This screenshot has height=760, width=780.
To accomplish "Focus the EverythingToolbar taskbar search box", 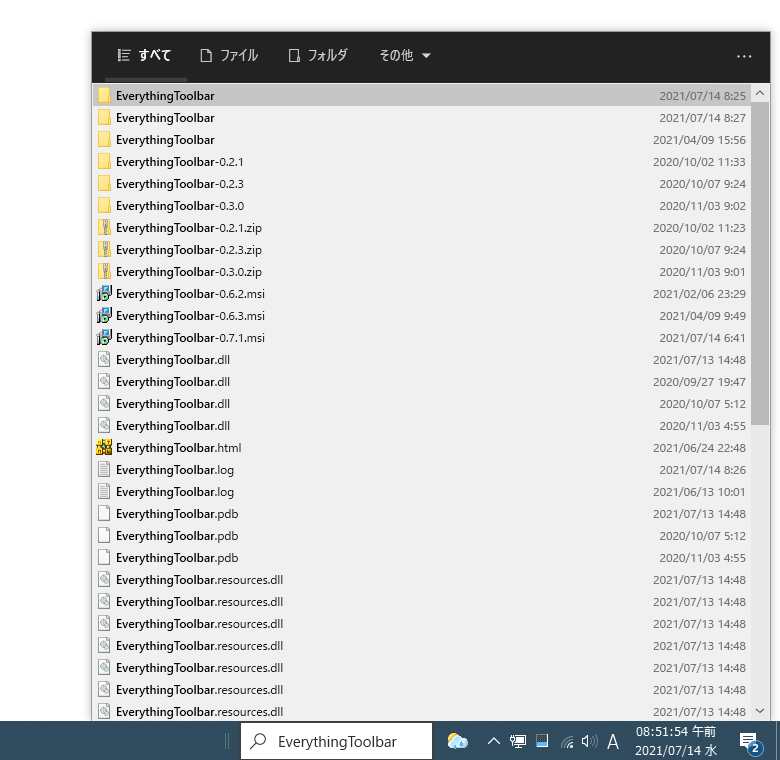I will tap(336, 741).
